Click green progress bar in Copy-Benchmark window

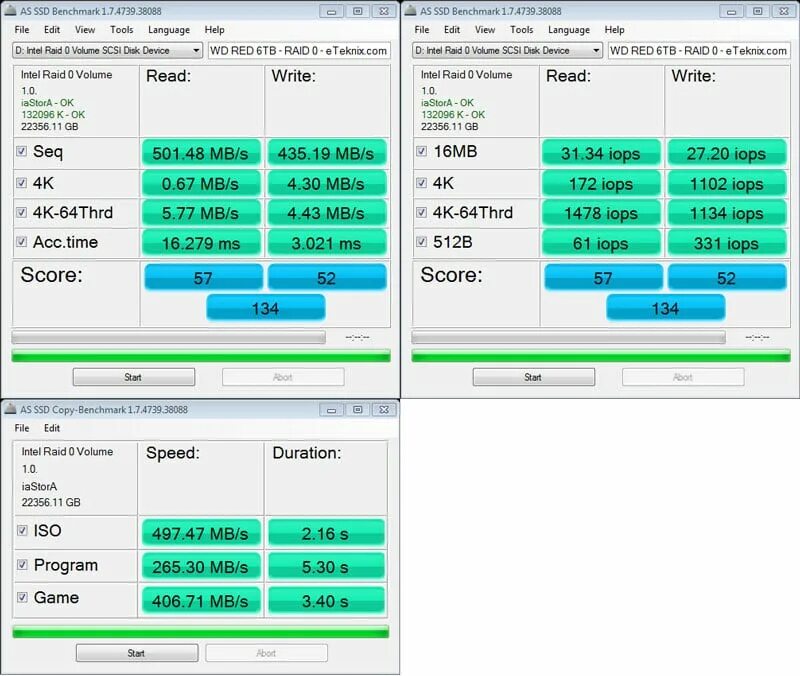(201, 632)
